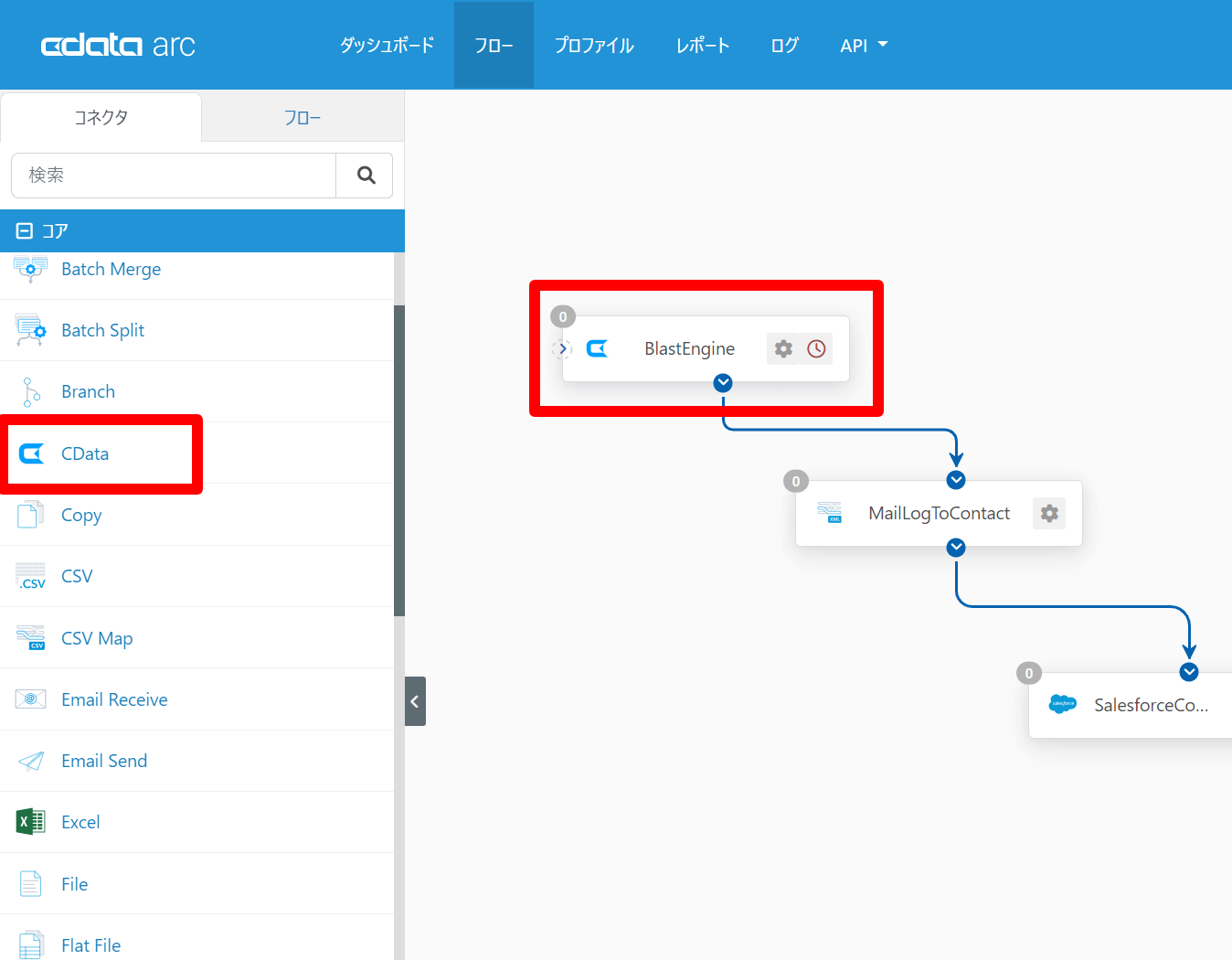Select the CSV Map connector icon
This screenshot has height=960, width=1232.
coord(30,638)
